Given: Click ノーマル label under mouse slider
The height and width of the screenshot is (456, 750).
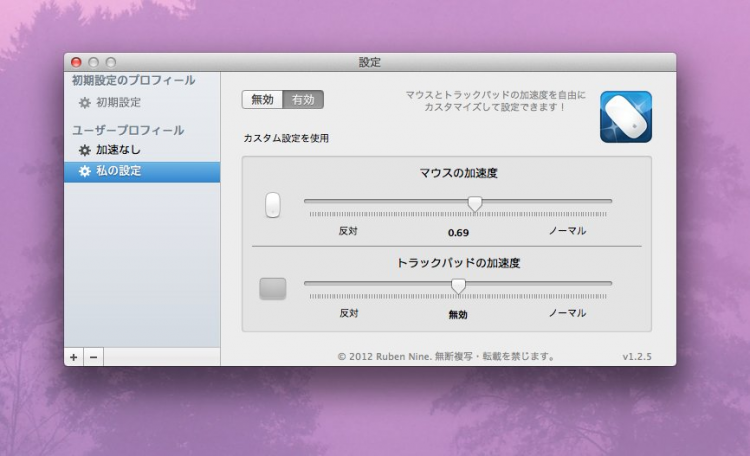Looking at the screenshot, I should [x=567, y=231].
